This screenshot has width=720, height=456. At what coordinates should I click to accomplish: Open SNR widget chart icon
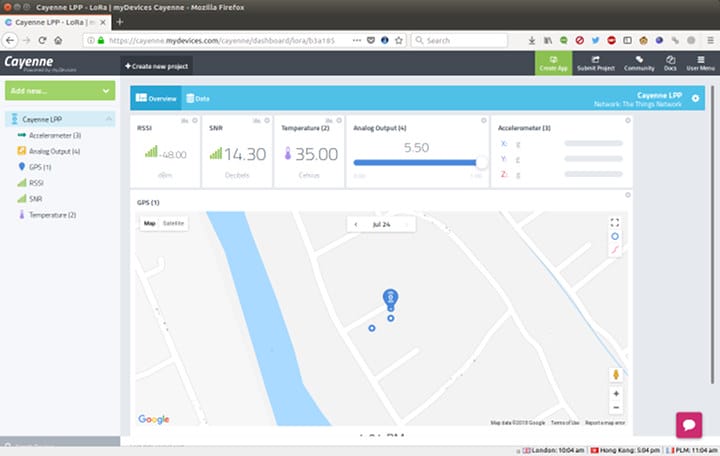tap(257, 120)
